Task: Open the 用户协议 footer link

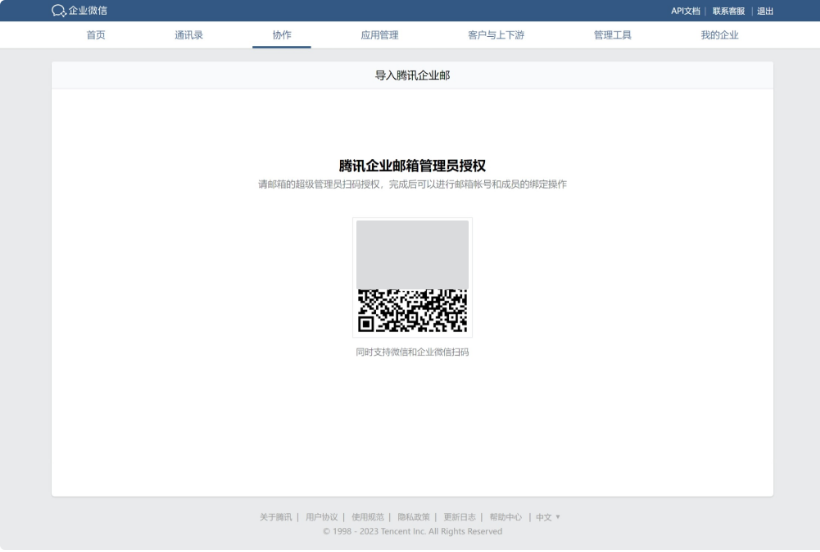Action: tap(322, 517)
